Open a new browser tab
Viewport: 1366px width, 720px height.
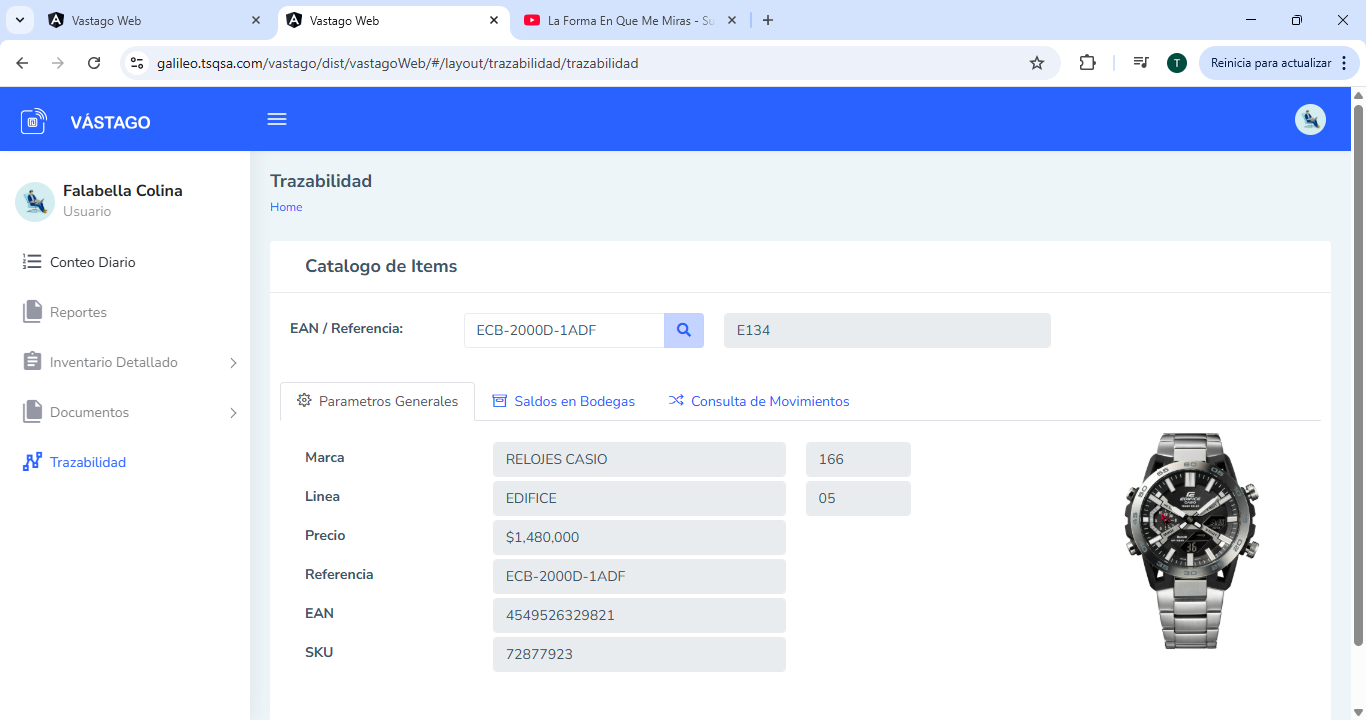click(x=768, y=20)
